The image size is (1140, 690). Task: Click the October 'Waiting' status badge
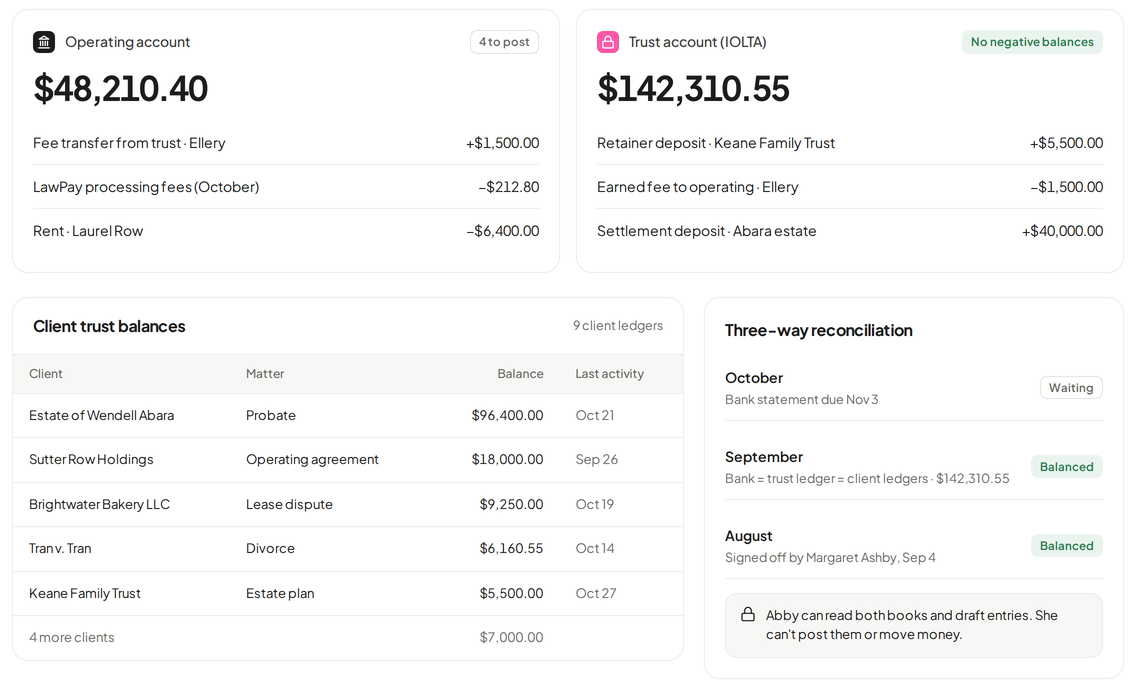point(1071,388)
